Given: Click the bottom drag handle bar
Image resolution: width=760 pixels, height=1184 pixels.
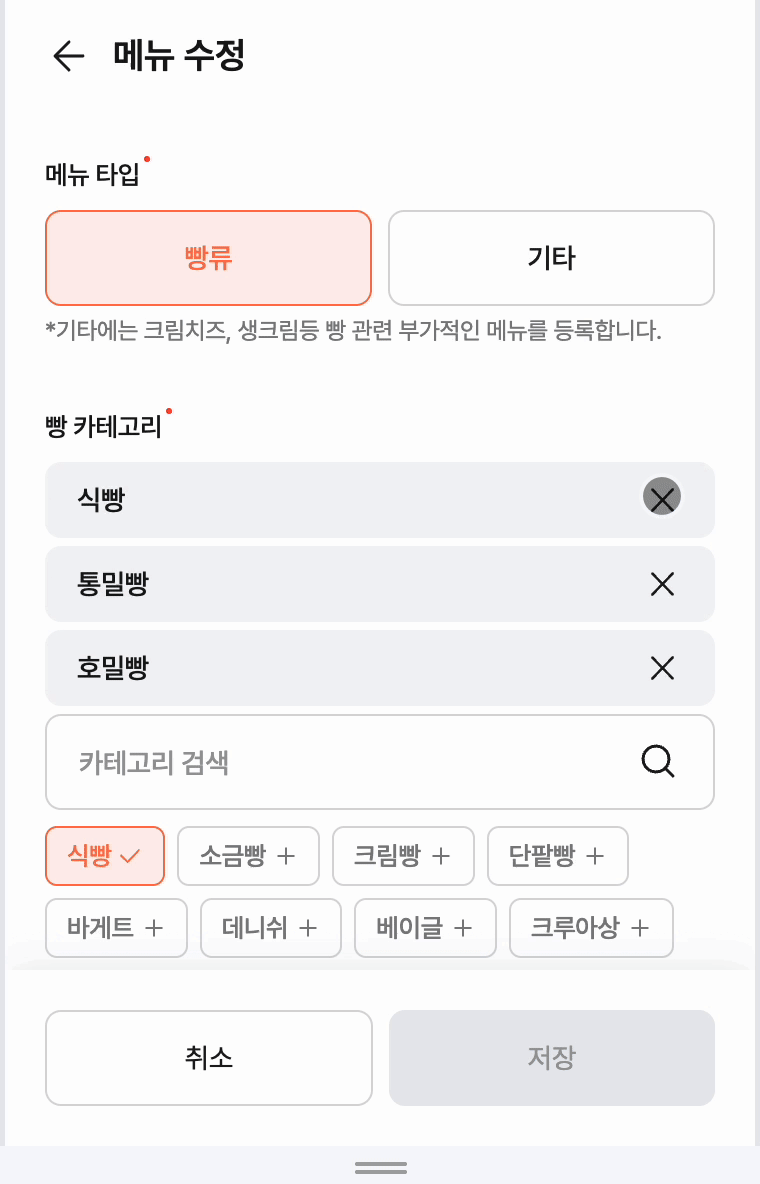Looking at the screenshot, I should pos(380,1167).
